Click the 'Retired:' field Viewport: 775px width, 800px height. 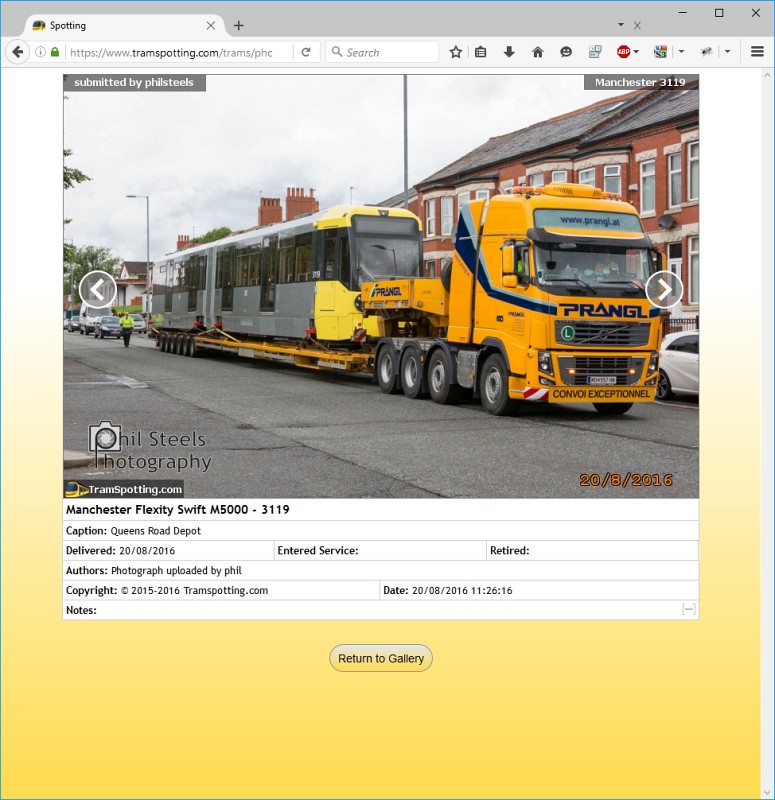coord(592,551)
